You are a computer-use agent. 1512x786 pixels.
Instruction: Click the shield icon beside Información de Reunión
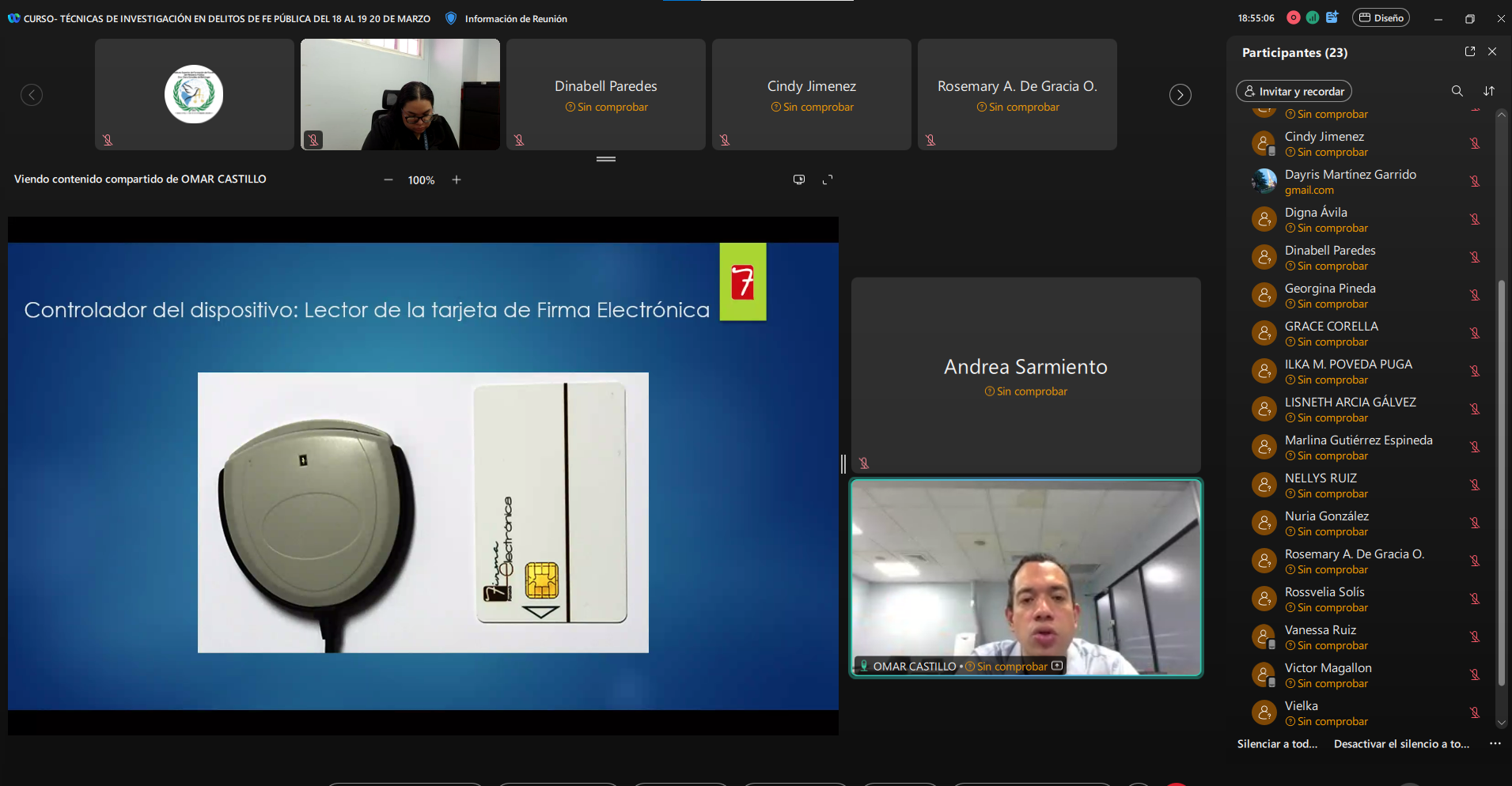pos(451,18)
